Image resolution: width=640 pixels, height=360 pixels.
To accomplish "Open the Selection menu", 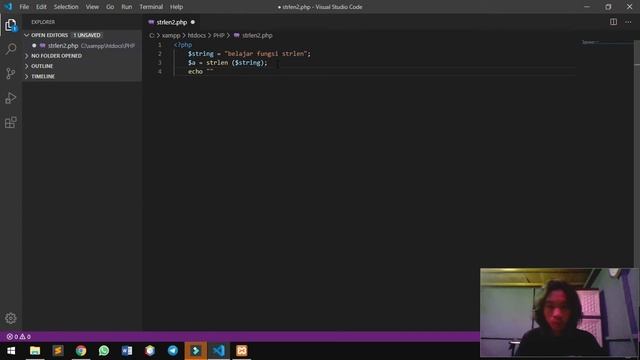I will (66, 7).
